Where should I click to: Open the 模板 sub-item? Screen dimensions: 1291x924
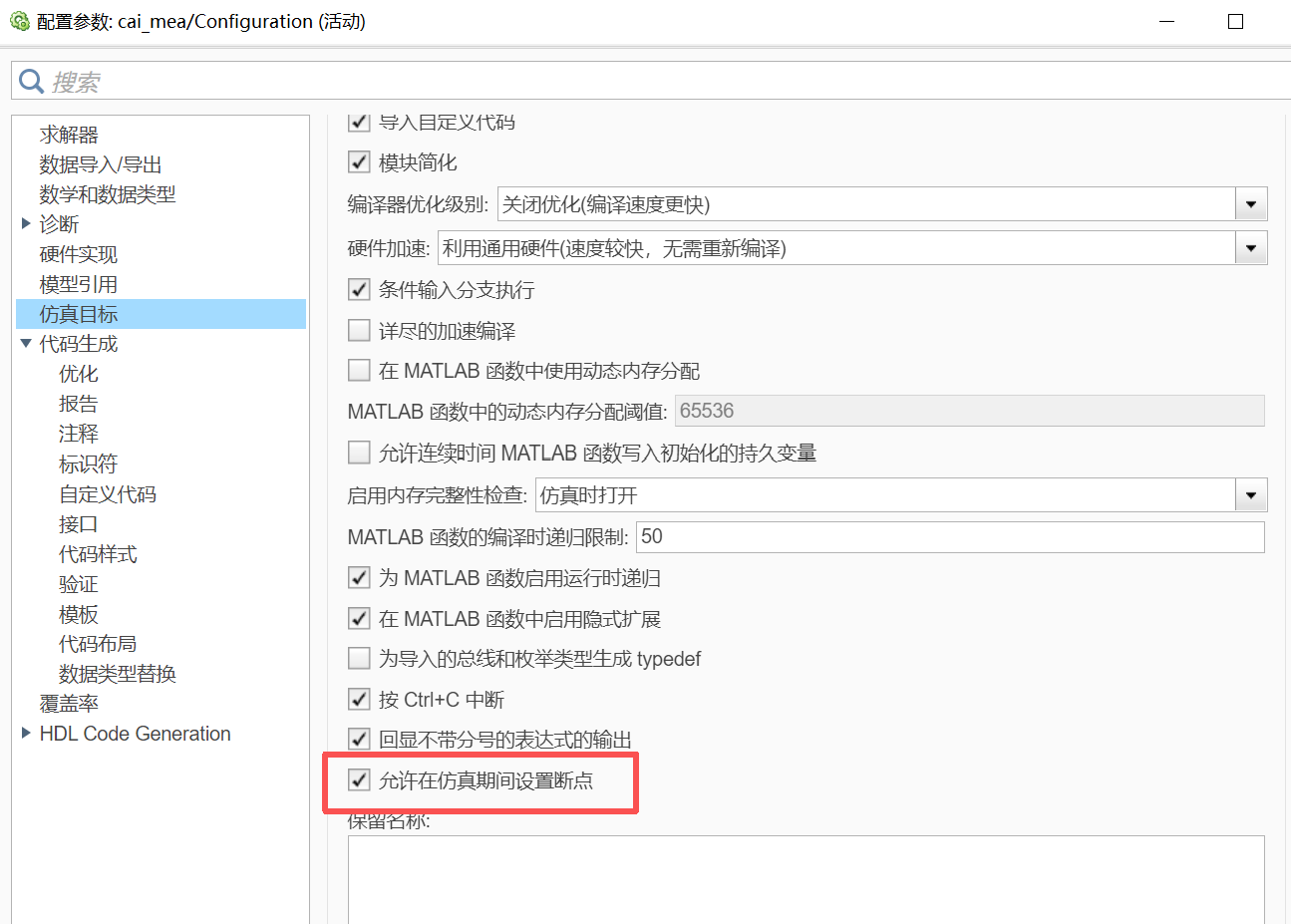pyautogui.click(x=79, y=614)
